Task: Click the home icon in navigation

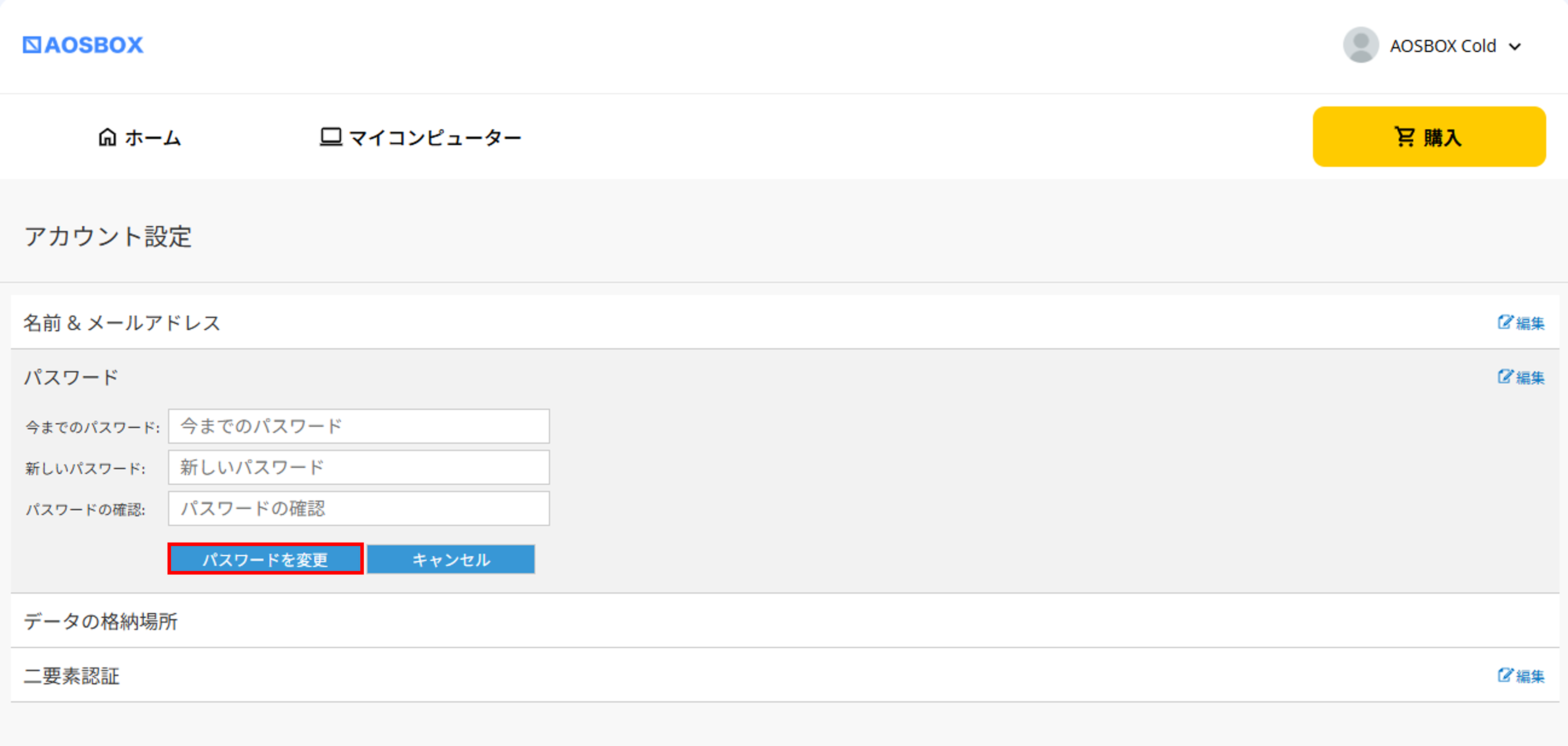Action: (x=107, y=137)
